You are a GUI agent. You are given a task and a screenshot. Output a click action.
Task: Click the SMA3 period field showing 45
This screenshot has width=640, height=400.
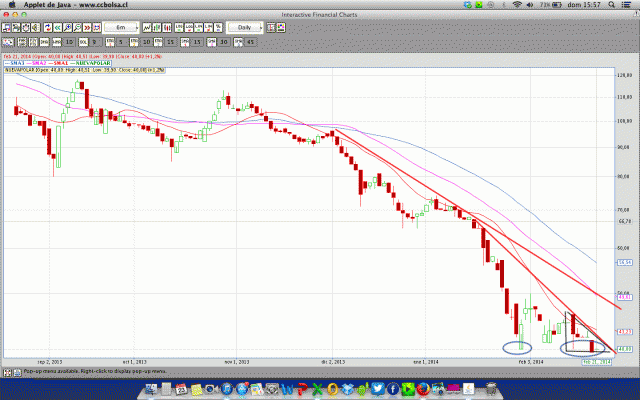click(250, 42)
